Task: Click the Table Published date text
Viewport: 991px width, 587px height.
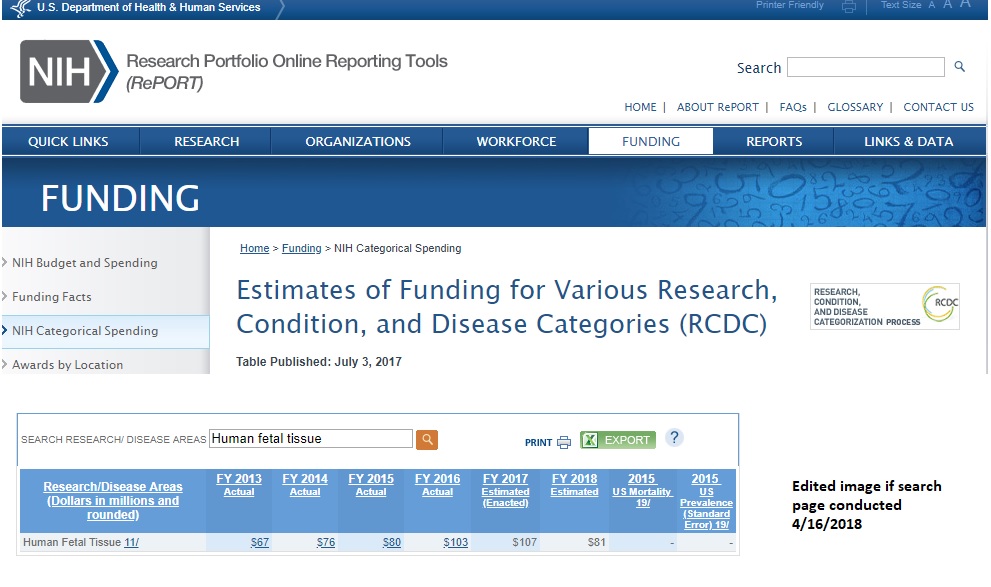Action: 319,362
